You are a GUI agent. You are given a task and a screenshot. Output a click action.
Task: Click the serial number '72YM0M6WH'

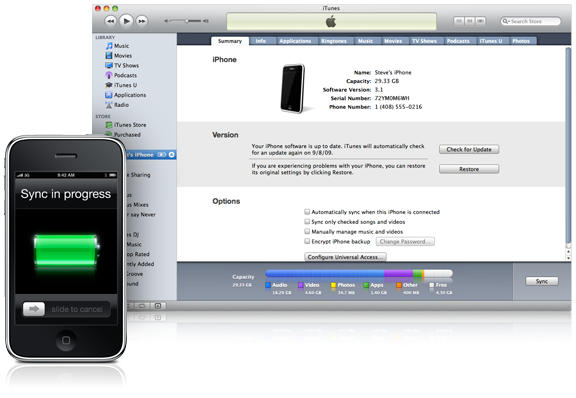(x=392, y=98)
